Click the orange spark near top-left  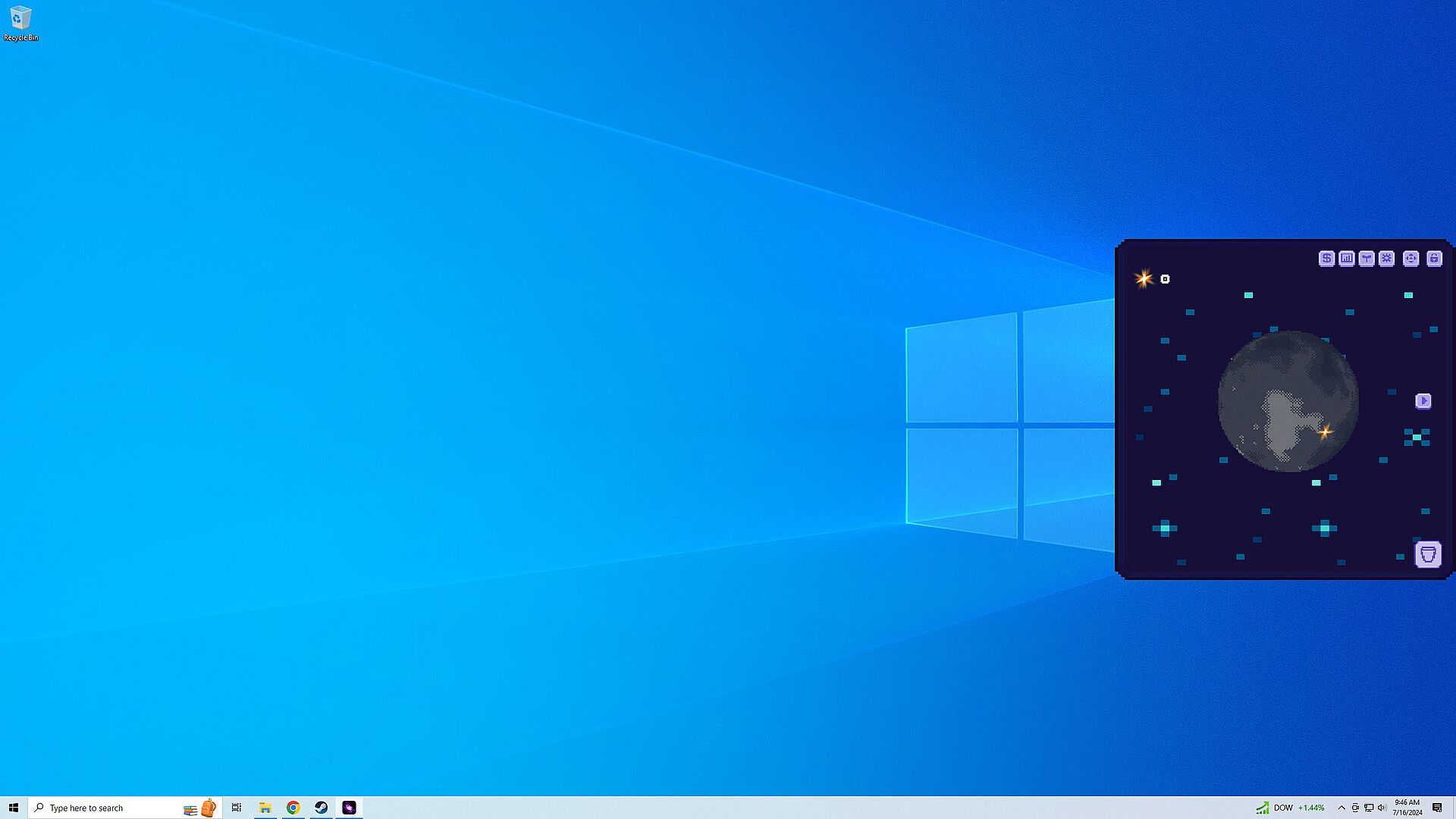[1144, 279]
